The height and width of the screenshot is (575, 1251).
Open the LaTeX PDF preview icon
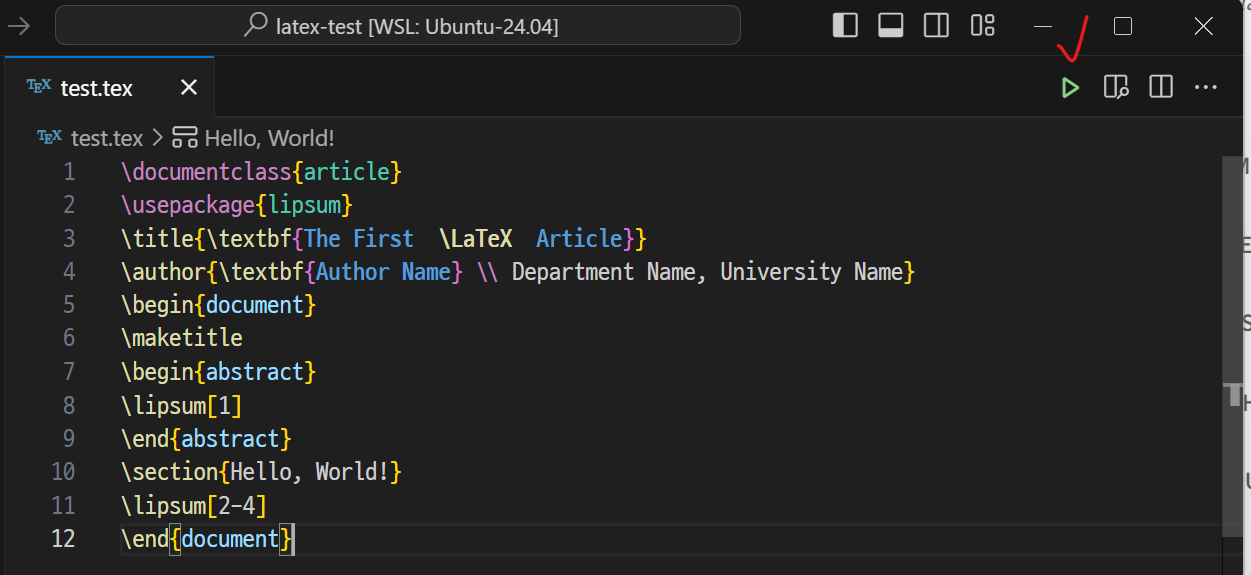1116,88
